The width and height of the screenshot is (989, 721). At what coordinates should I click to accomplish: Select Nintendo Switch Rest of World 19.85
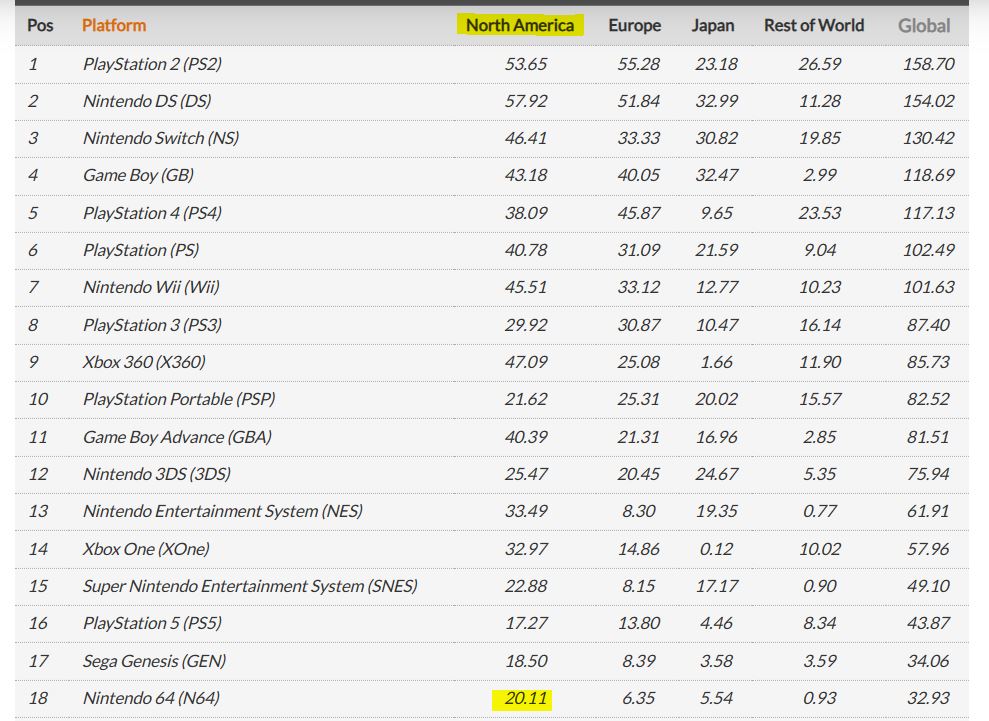click(x=819, y=138)
